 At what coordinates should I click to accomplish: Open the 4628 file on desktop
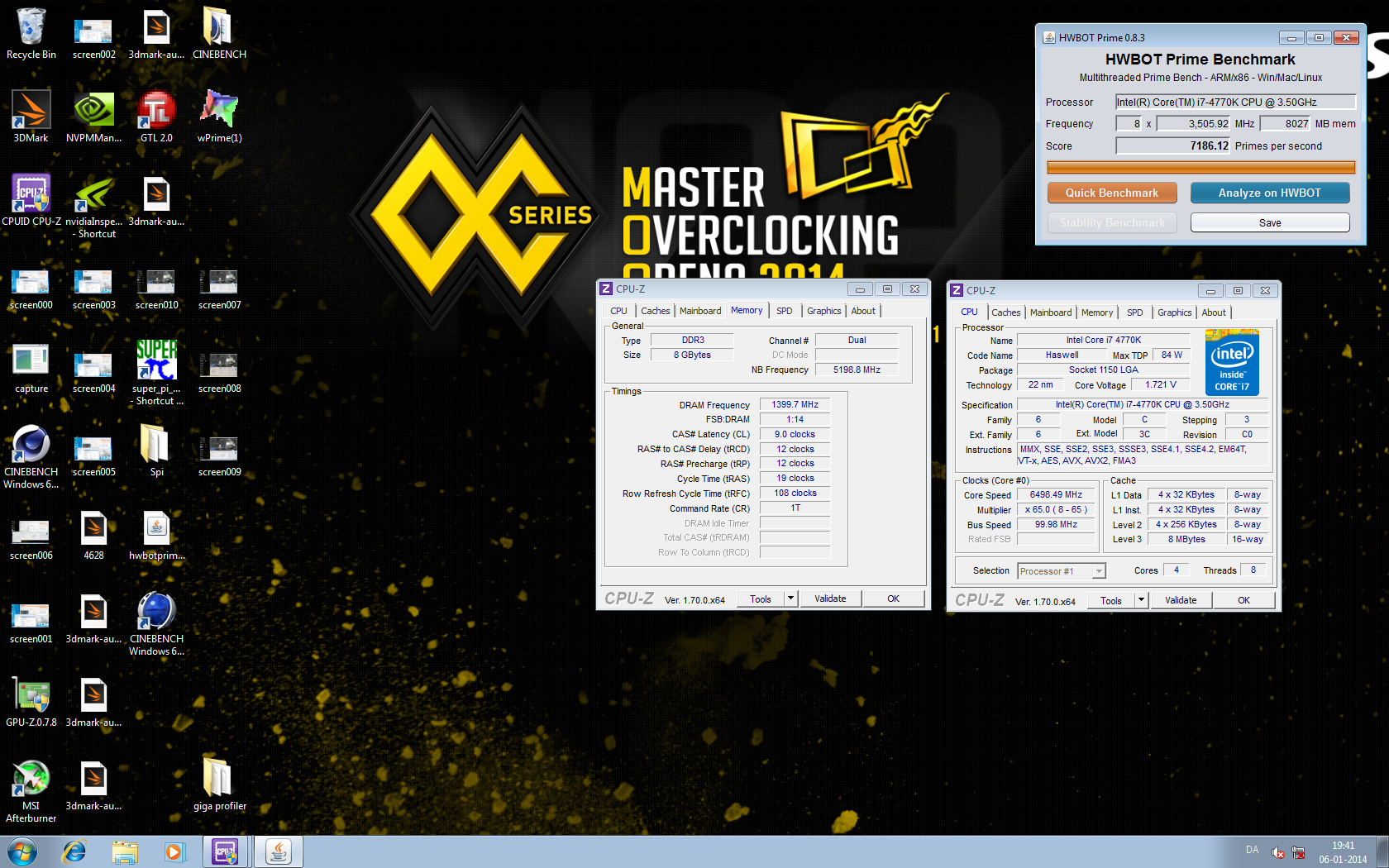coord(93,534)
